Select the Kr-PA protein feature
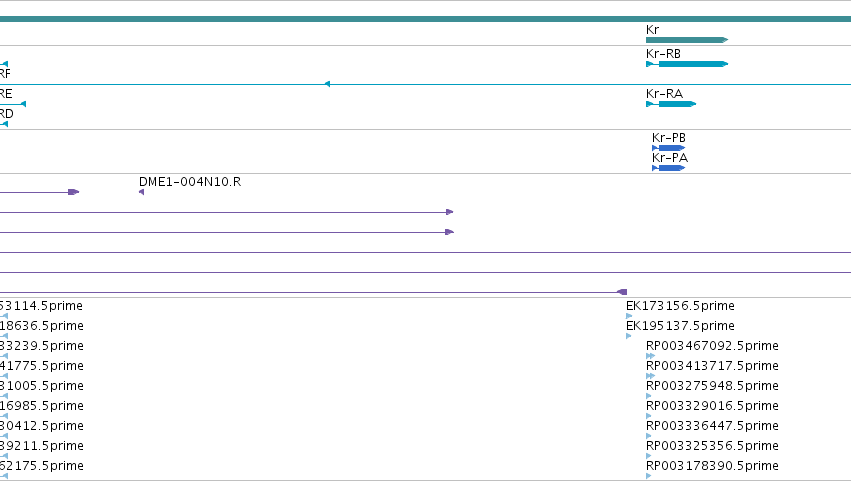This screenshot has height=481, width=851. click(669, 168)
